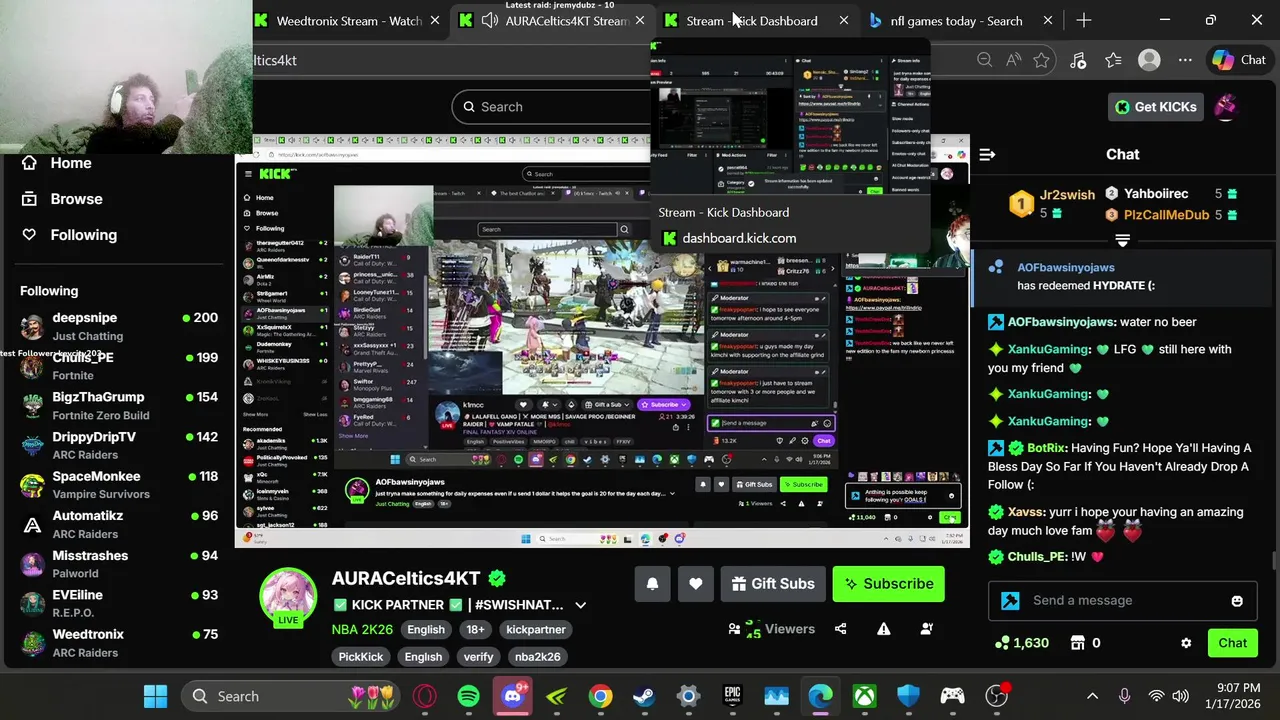
Task: Show hidden system tray icons
Action: (x=1092, y=696)
